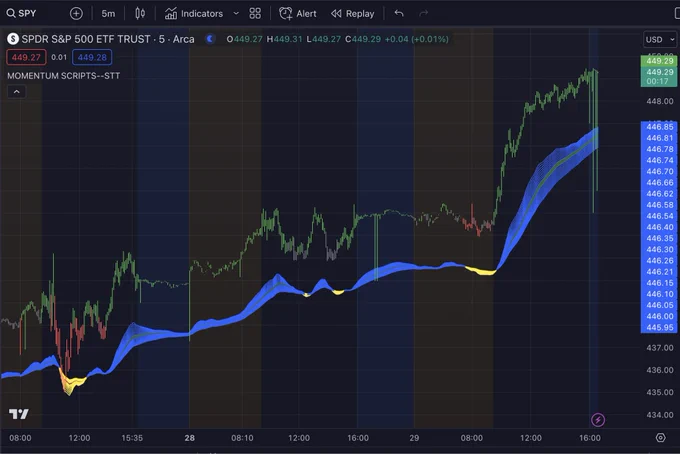Click the 08:00 label under the 29 session
The image size is (680, 454).
click(x=471, y=438)
